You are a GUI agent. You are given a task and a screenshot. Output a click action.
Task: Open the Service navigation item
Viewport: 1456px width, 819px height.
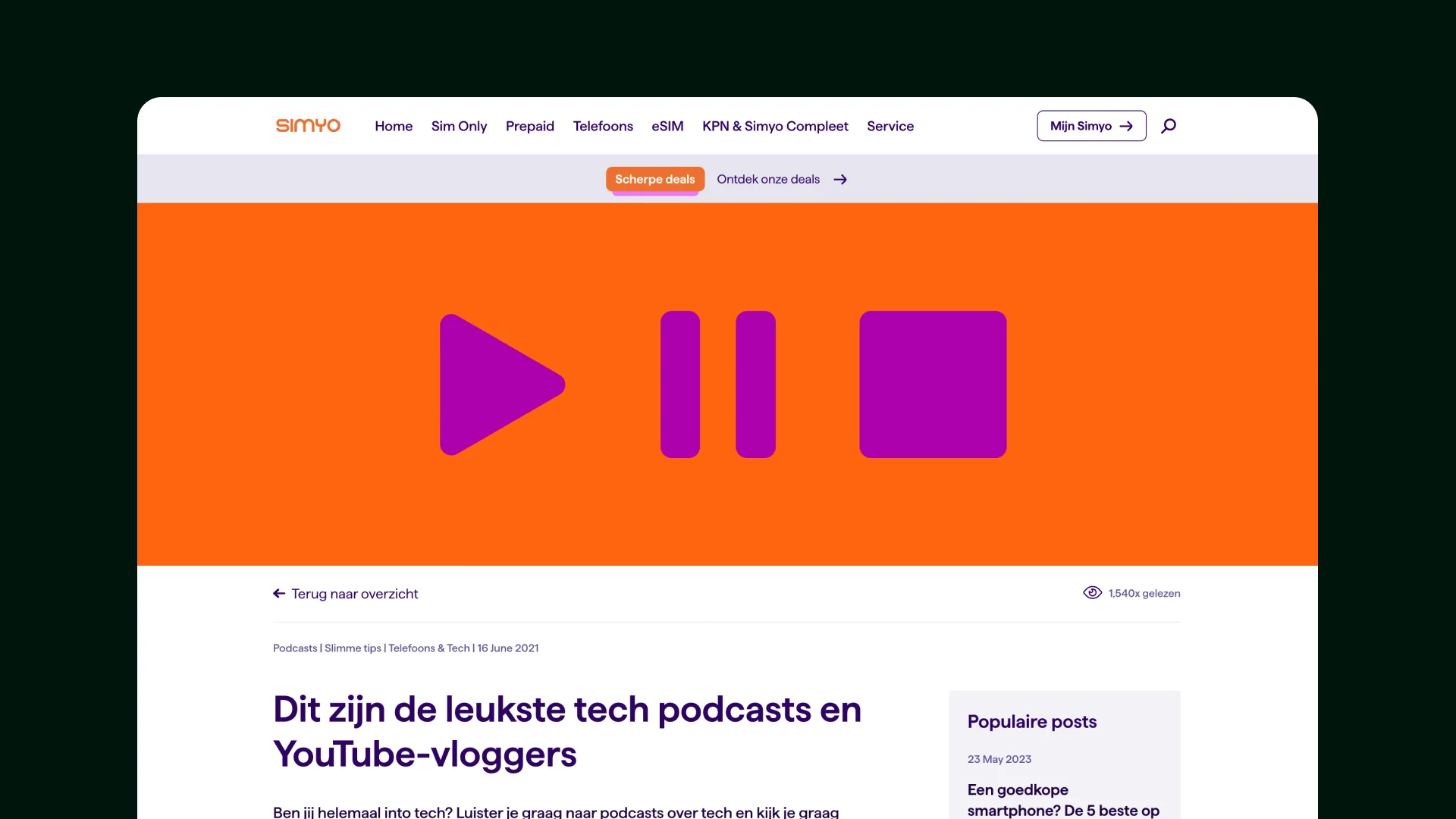[890, 126]
